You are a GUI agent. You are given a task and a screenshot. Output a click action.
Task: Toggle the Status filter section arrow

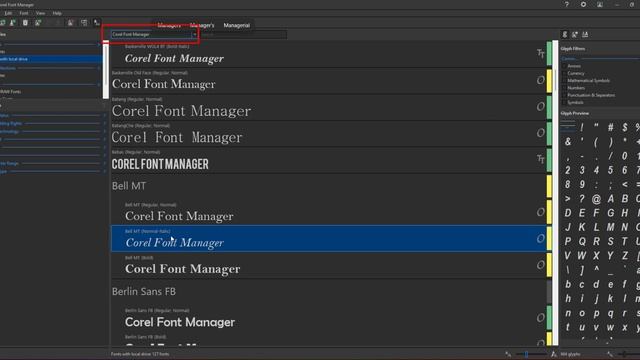point(104,116)
